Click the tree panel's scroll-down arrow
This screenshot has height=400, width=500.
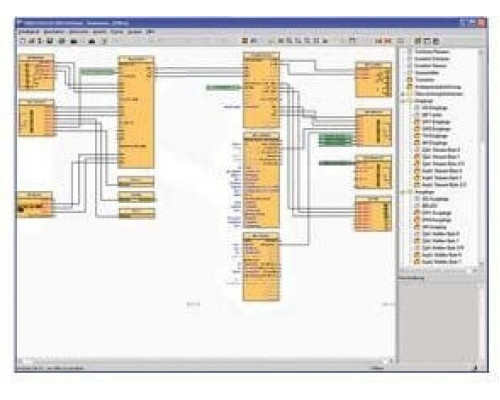click(481, 263)
